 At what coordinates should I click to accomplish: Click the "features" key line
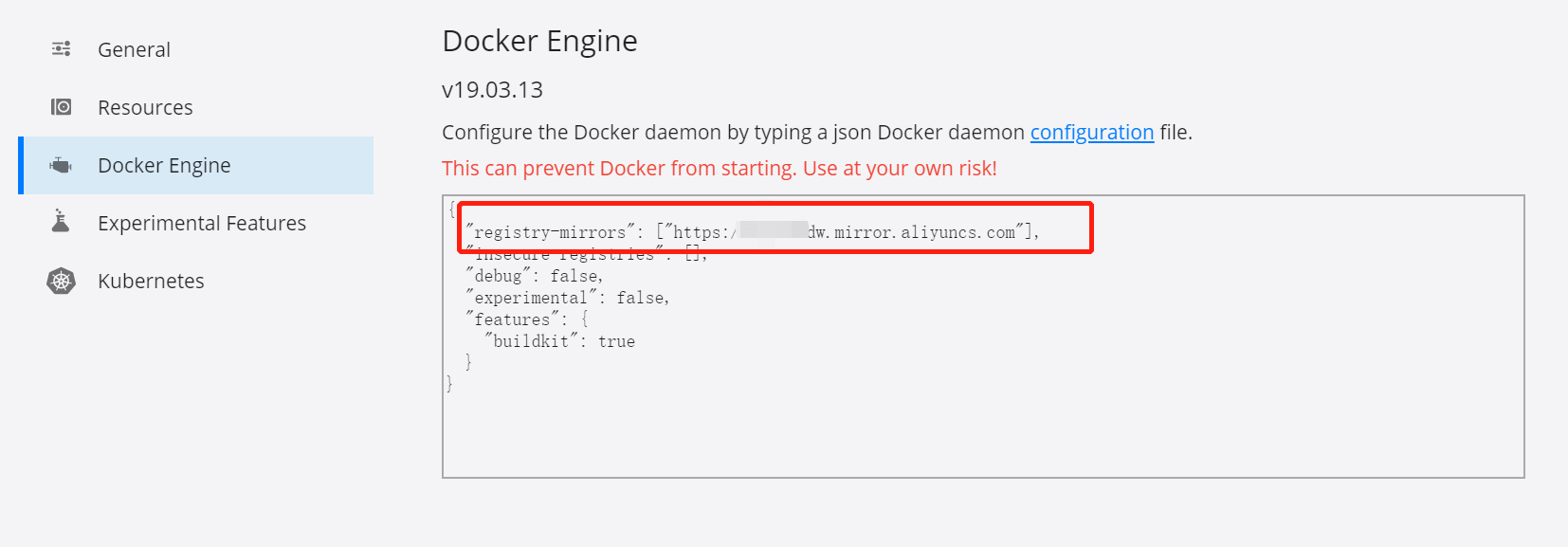pos(526,319)
